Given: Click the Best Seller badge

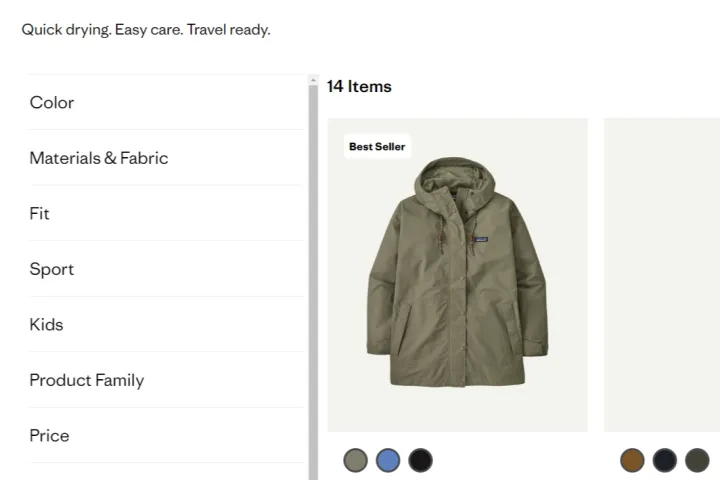Looking at the screenshot, I should (377, 147).
